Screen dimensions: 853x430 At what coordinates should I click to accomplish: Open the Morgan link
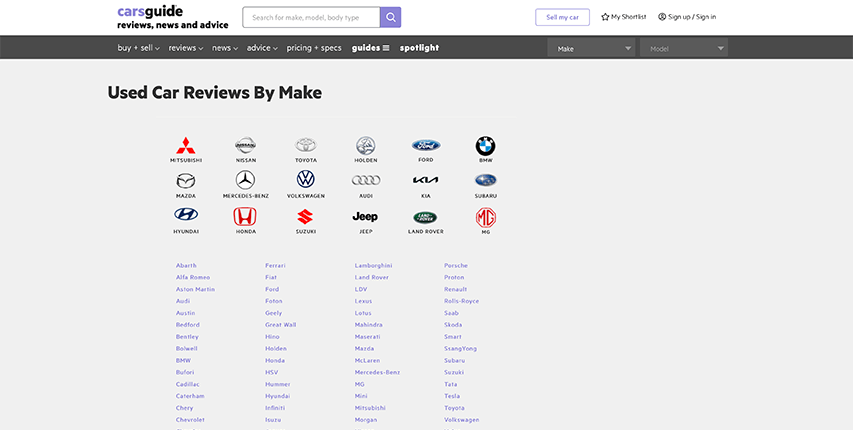point(366,420)
